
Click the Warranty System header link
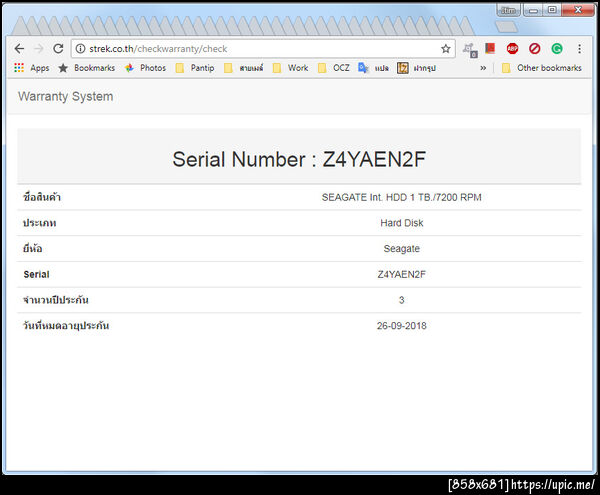click(x=65, y=96)
